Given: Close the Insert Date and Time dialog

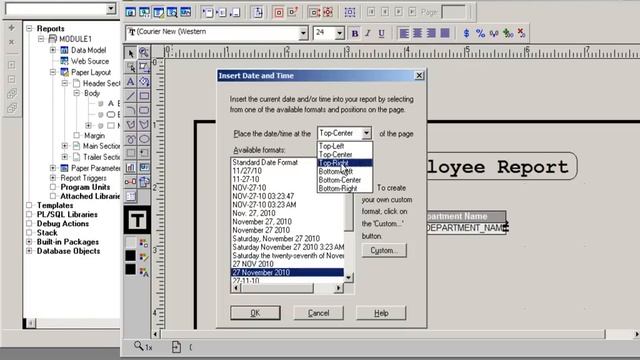Looking at the screenshot, I should coord(419,76).
